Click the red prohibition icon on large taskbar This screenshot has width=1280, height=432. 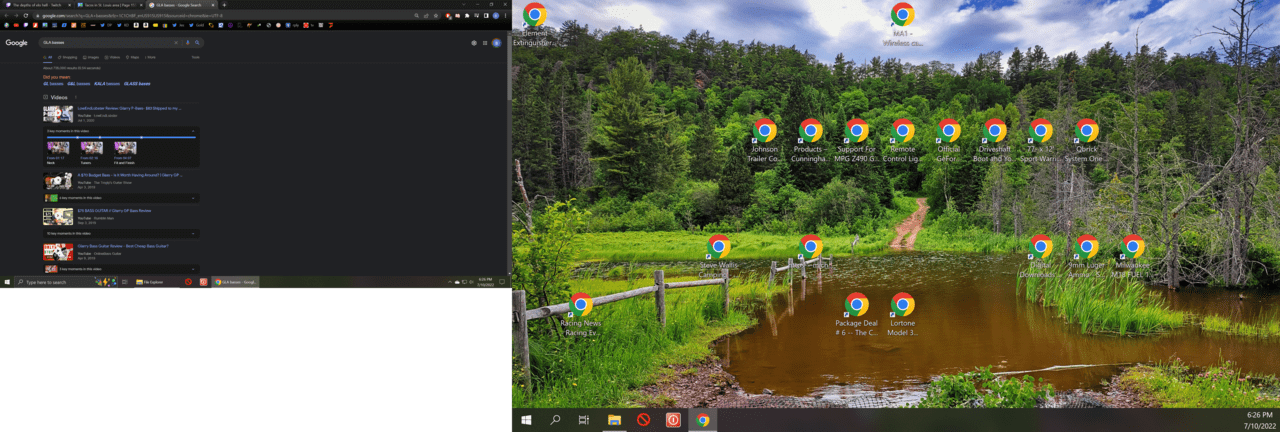[x=644, y=420]
